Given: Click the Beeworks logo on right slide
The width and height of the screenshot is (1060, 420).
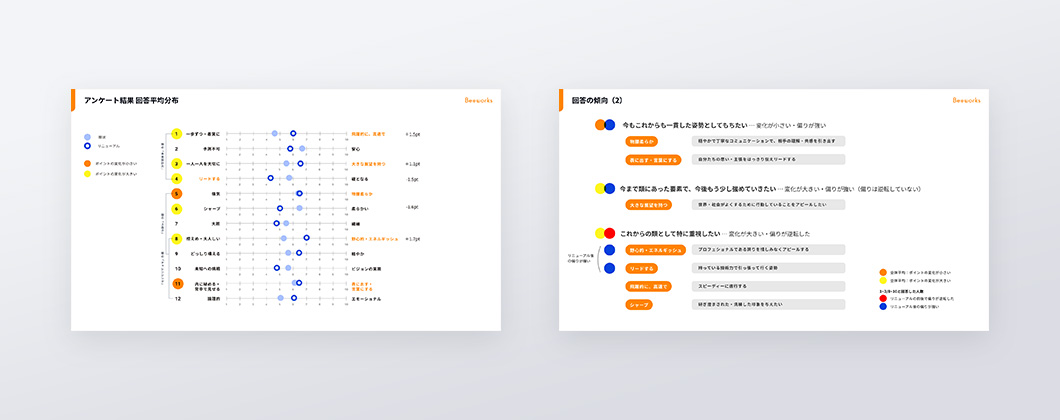Looking at the screenshot, I should (x=966, y=100).
